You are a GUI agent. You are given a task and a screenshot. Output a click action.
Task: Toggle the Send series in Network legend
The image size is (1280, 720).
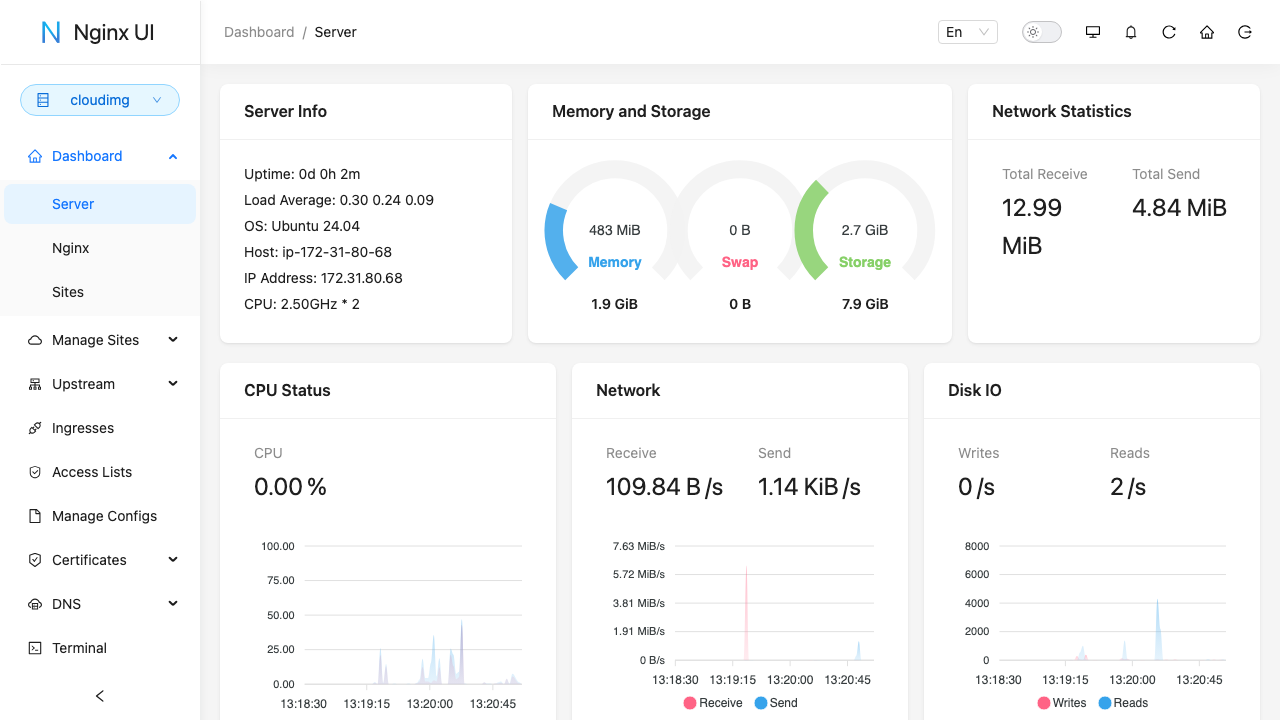(776, 703)
